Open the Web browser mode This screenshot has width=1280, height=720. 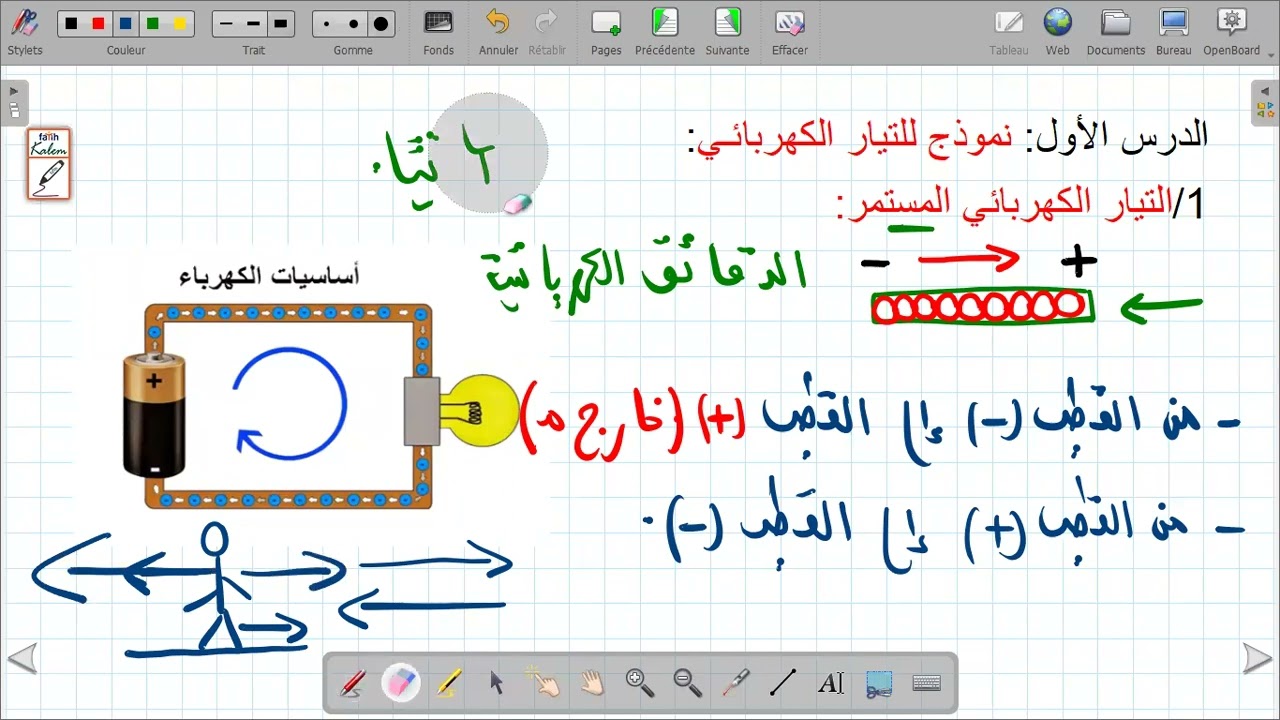click(x=1057, y=31)
